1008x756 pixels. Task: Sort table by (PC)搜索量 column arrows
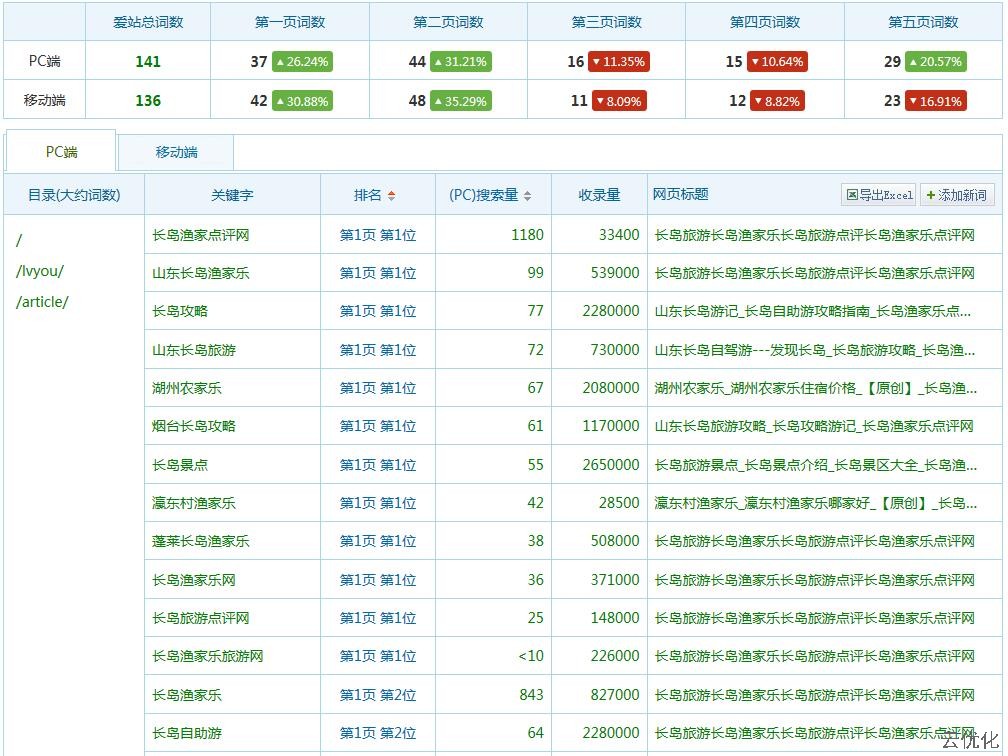click(527, 196)
